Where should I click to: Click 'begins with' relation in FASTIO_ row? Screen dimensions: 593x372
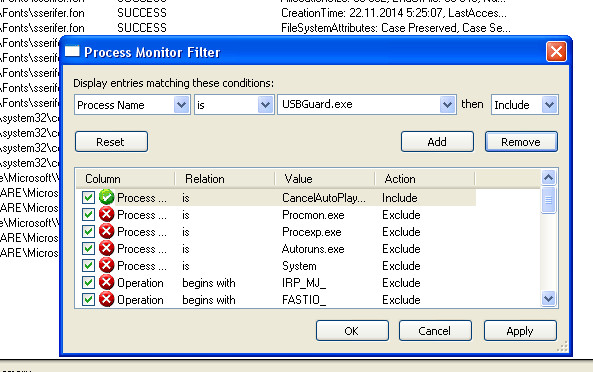tap(209, 300)
